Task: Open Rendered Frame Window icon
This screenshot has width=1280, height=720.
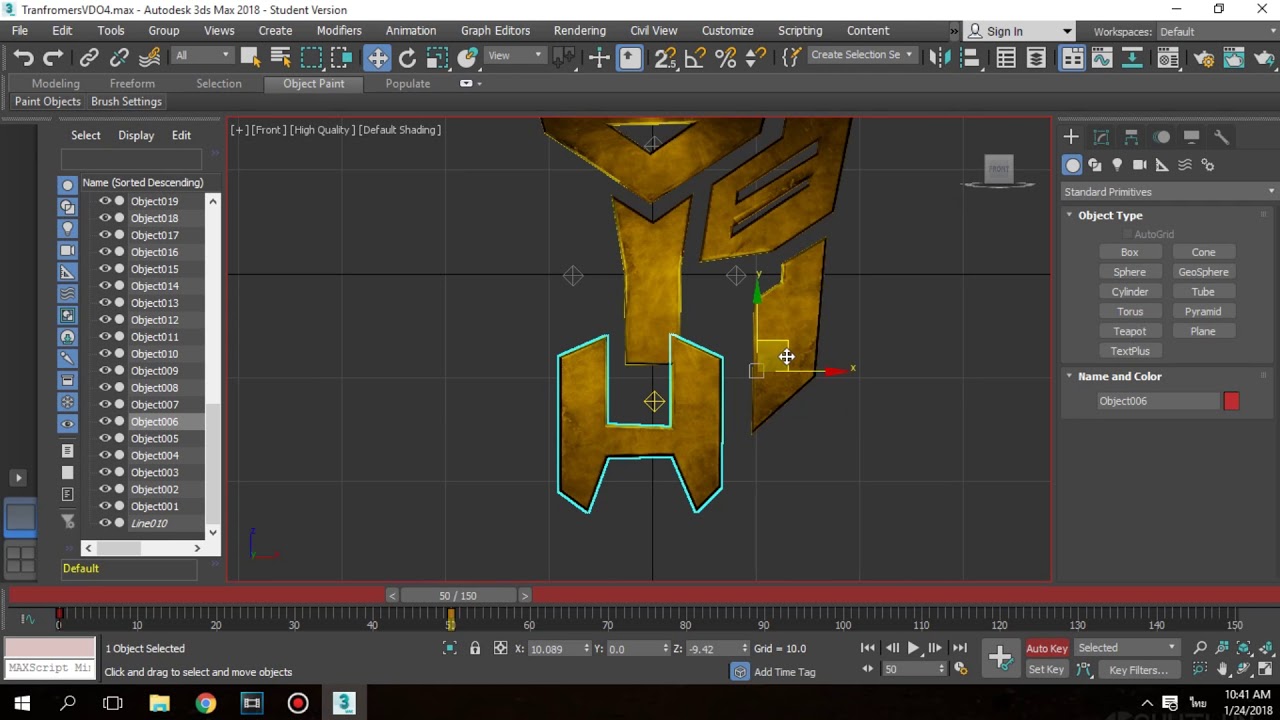Action: (x=1233, y=58)
